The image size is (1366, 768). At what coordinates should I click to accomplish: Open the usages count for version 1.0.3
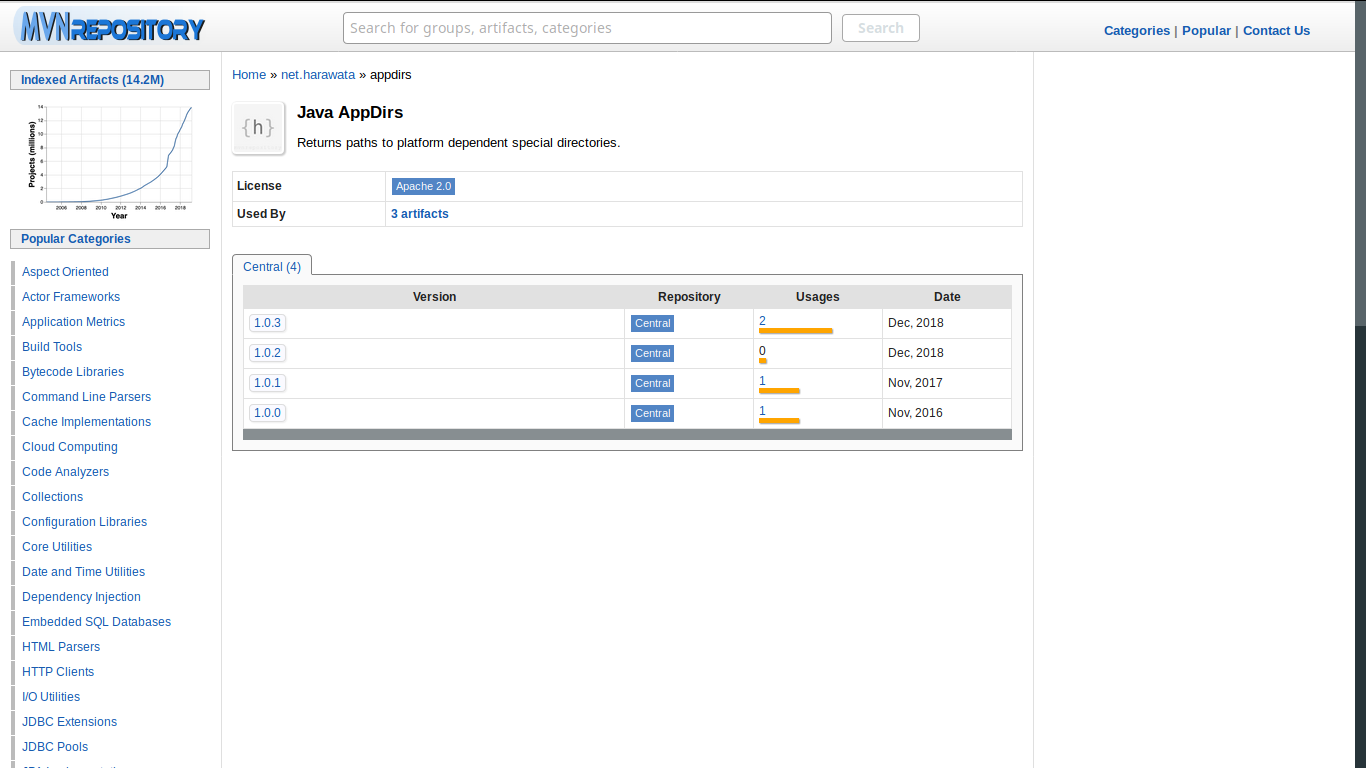pyautogui.click(x=762, y=321)
